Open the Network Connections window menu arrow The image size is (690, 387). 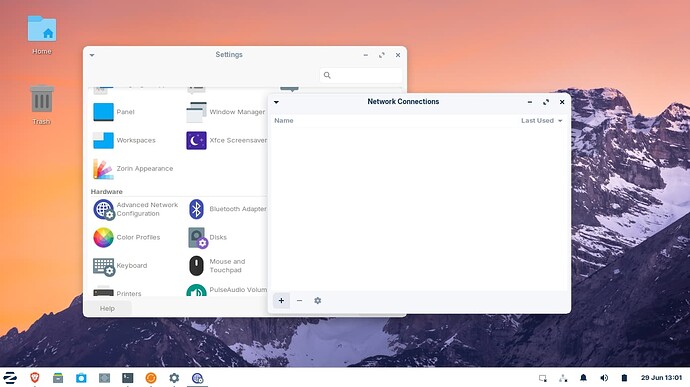(x=276, y=102)
